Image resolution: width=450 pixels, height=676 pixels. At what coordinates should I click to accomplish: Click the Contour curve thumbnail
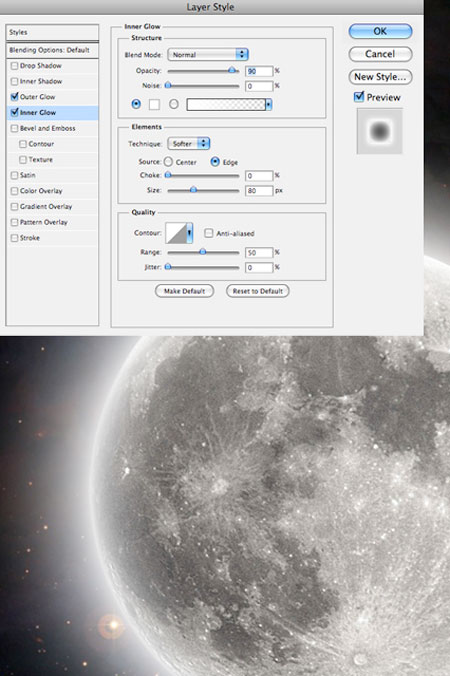176,233
